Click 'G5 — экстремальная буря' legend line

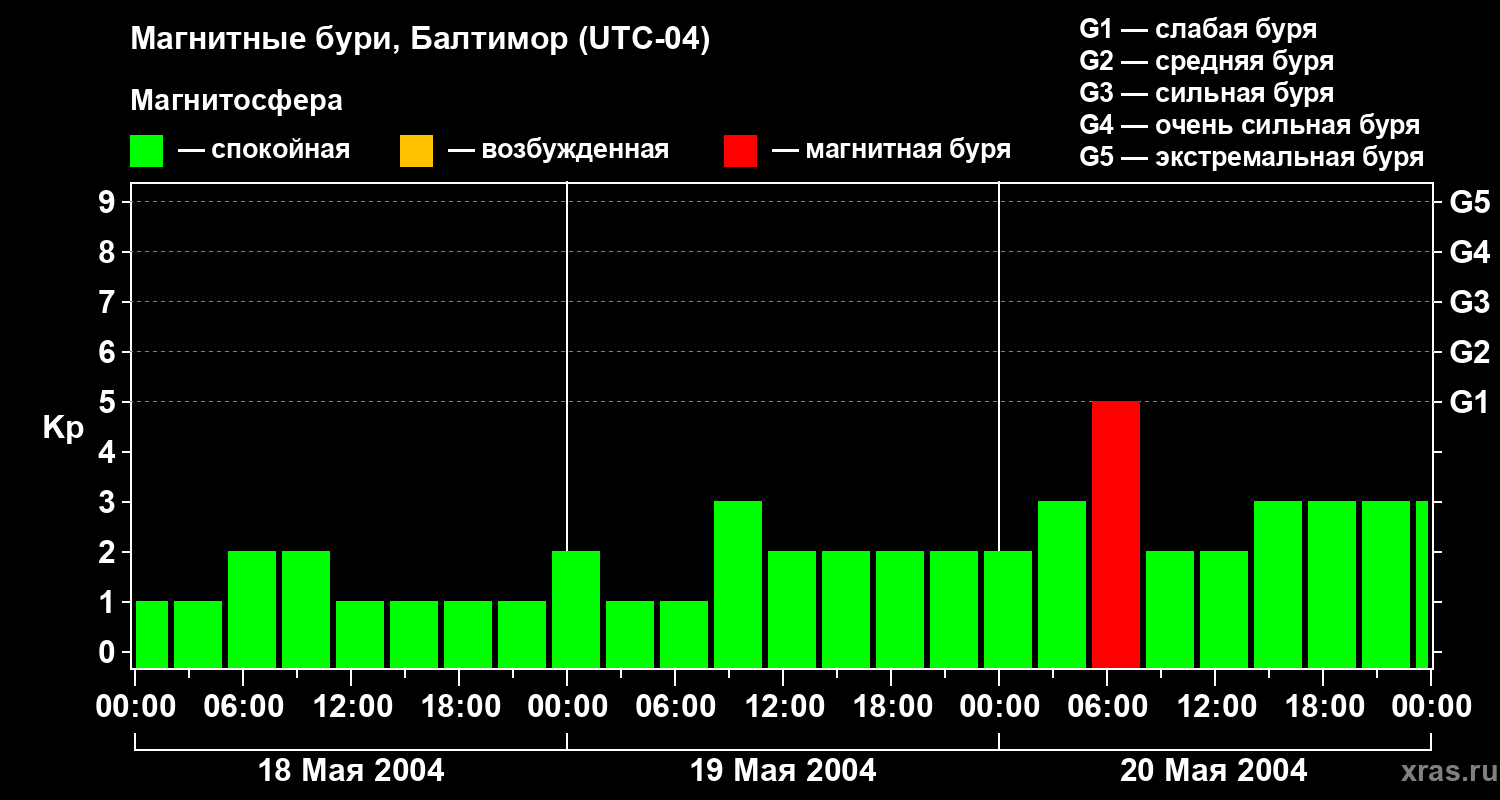point(1252,157)
